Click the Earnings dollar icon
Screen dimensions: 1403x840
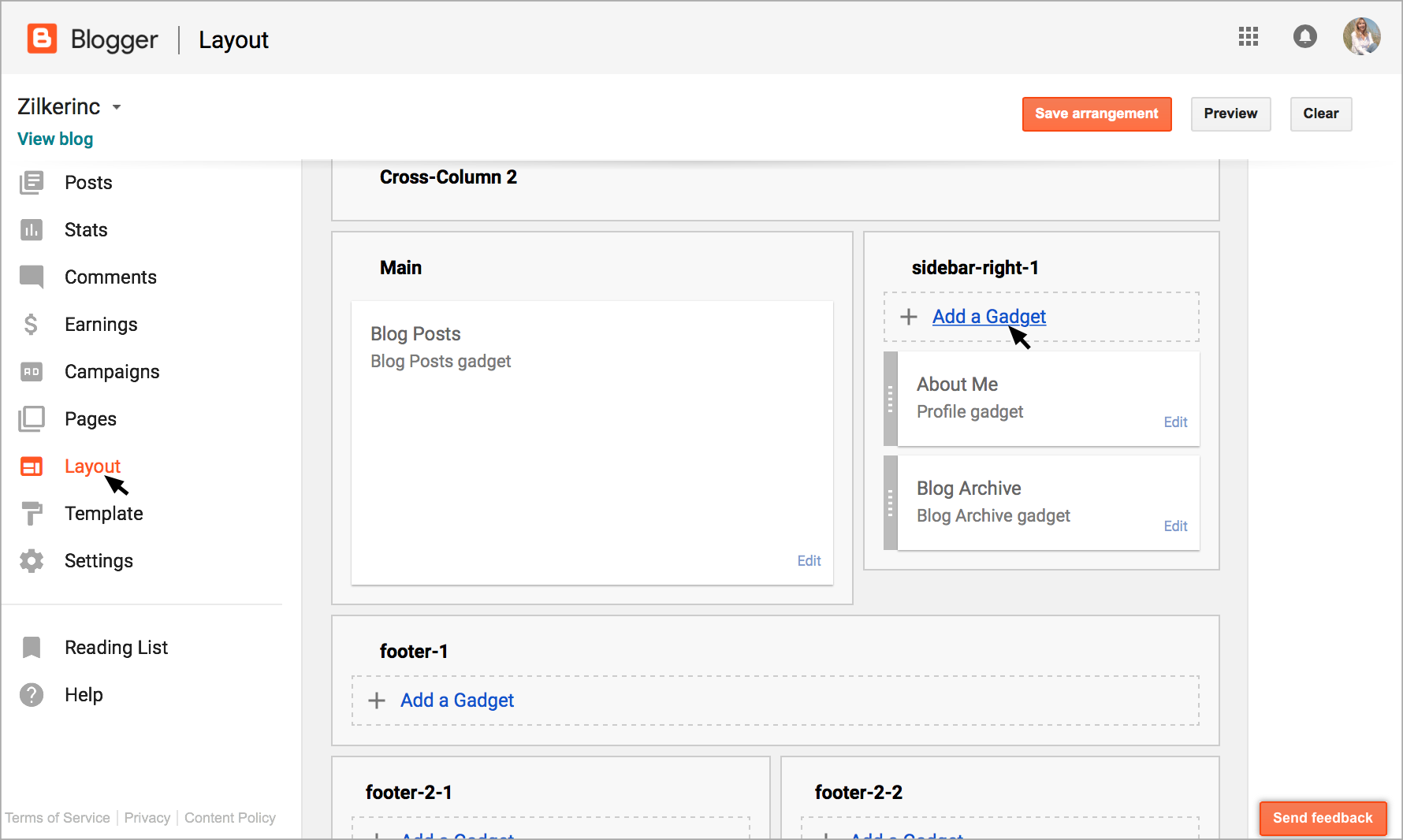pos(32,325)
